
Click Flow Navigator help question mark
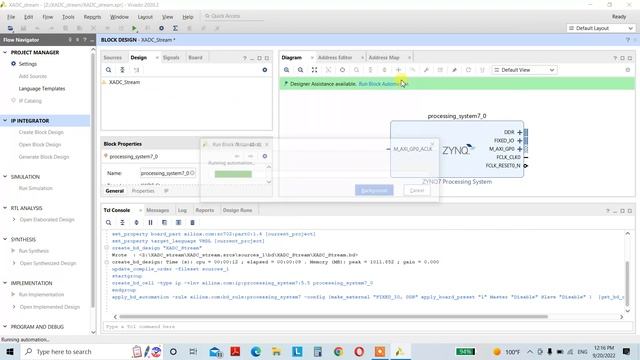85,40
